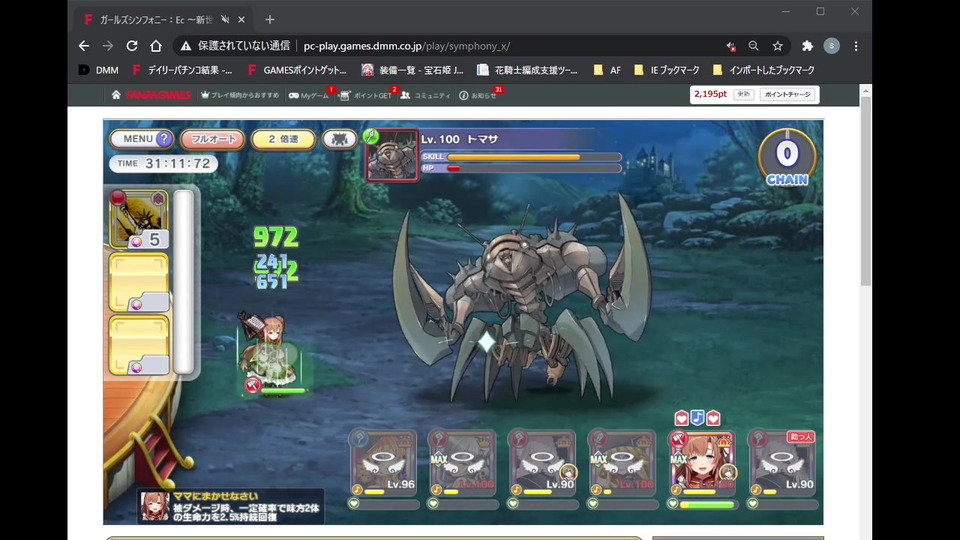Open the DMM bookmark
Viewport: 960px width, 540px height.
pyautogui.click(x=99, y=70)
